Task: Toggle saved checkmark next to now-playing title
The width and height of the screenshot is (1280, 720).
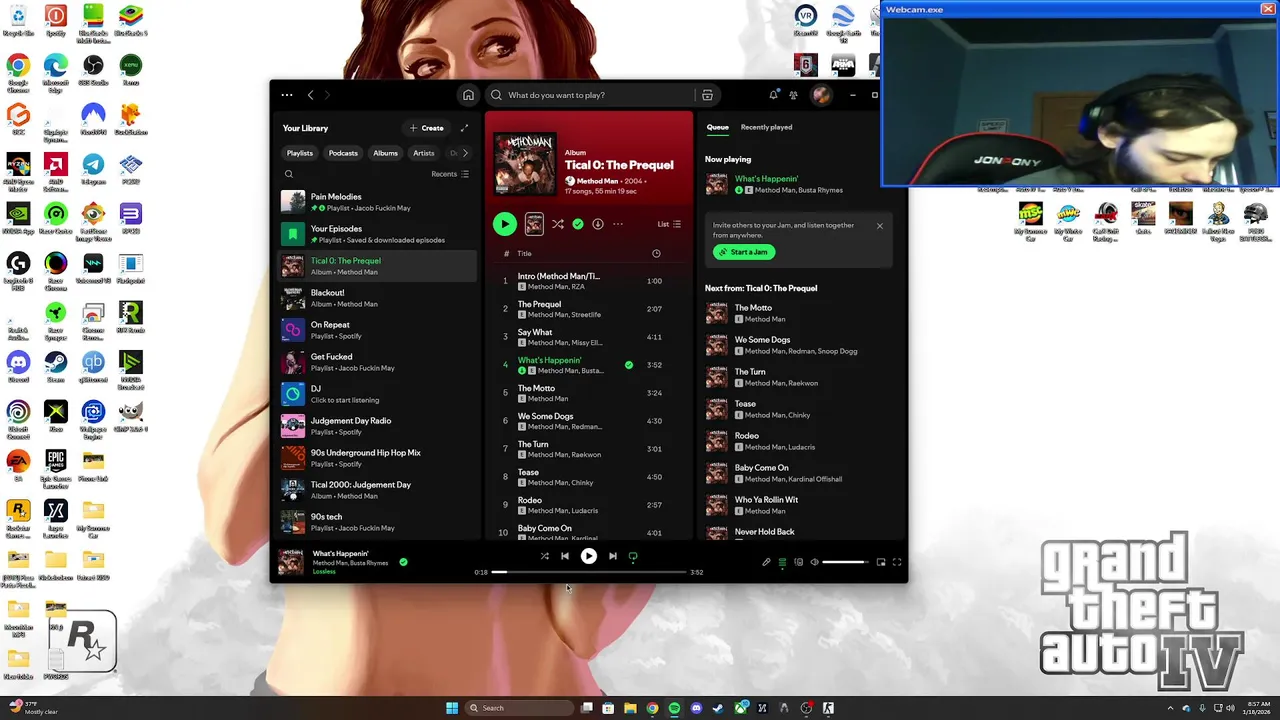Action: [403, 562]
